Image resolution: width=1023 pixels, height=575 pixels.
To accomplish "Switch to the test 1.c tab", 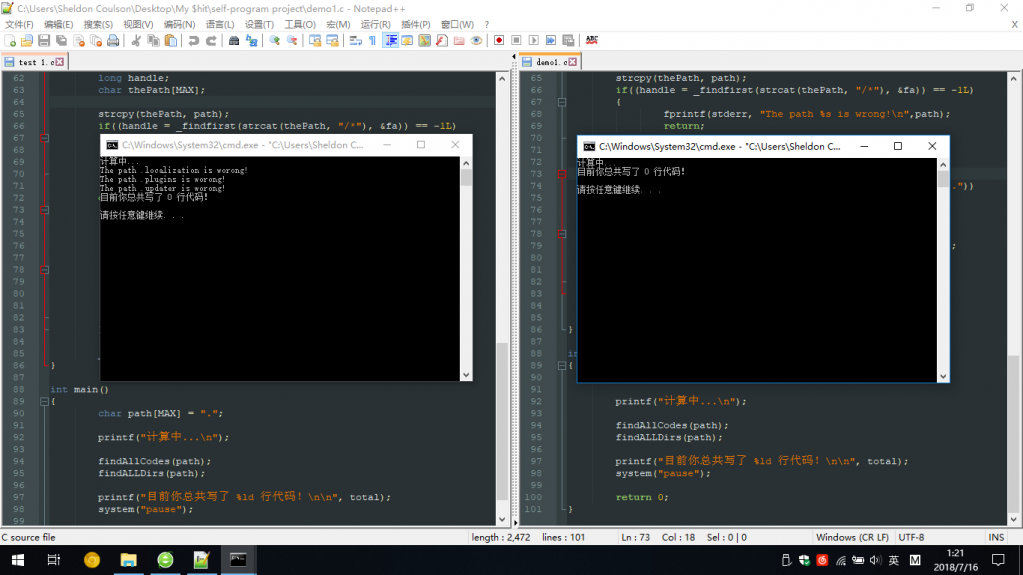I will point(34,62).
